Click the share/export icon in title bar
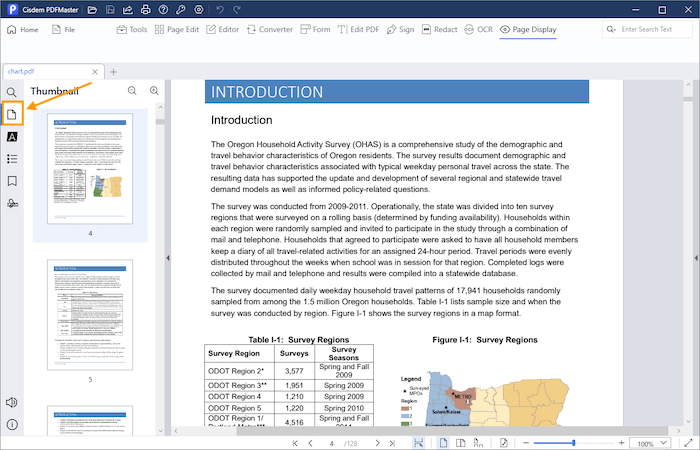The height and width of the screenshot is (450, 700). click(x=128, y=9)
